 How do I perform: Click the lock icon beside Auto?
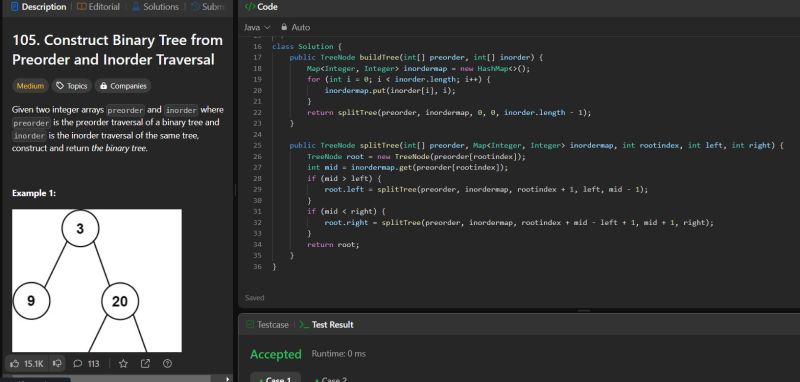(x=283, y=28)
